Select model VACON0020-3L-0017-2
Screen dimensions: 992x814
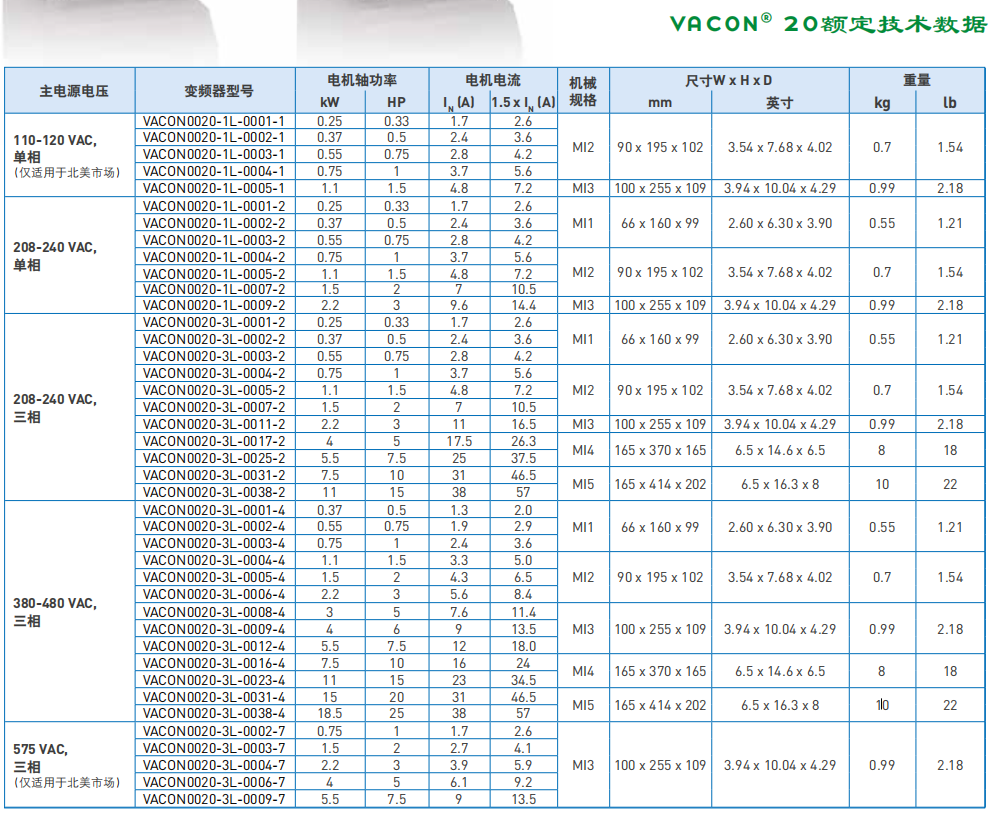pos(214,441)
